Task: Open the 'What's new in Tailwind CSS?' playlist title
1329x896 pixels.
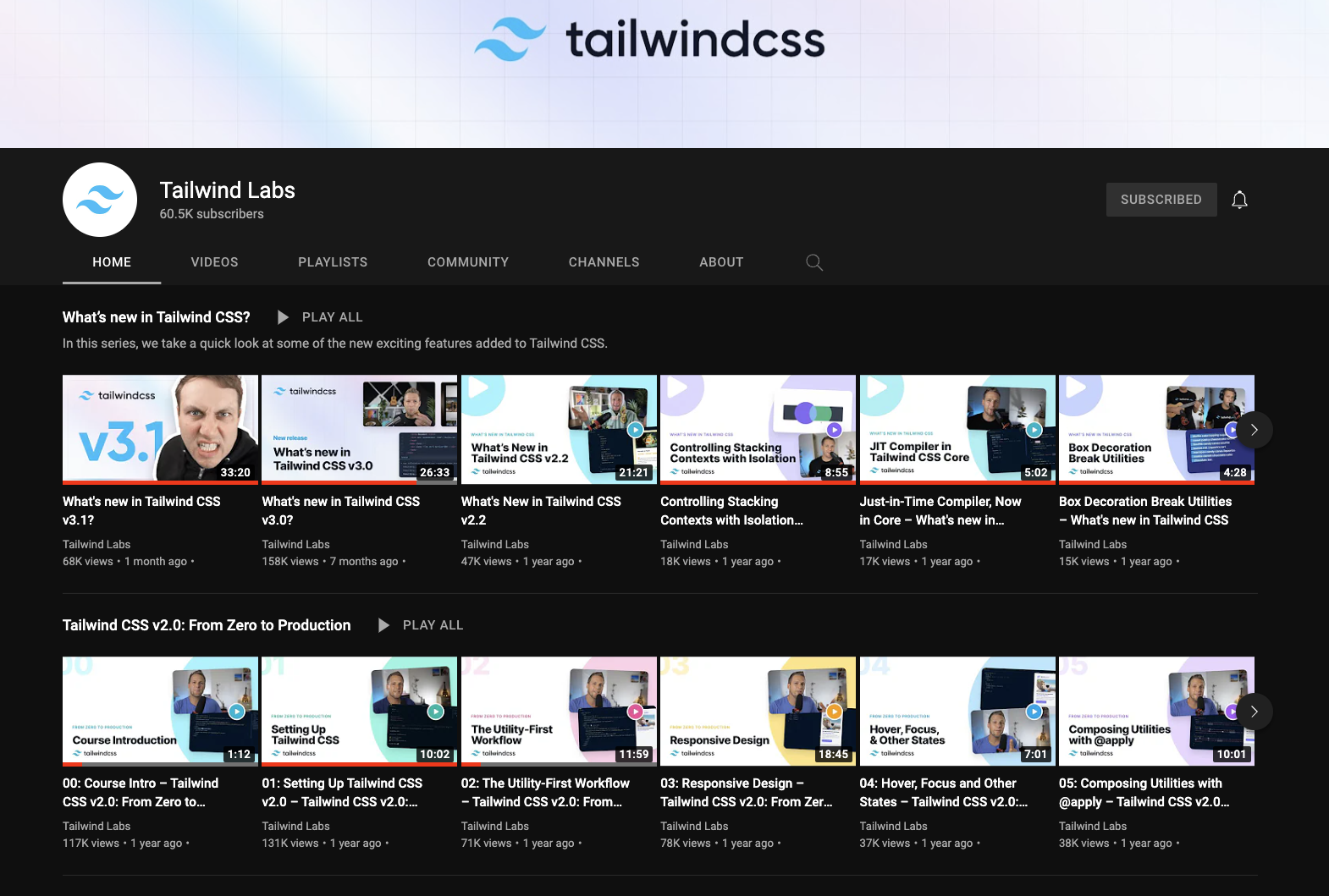Action: click(157, 317)
